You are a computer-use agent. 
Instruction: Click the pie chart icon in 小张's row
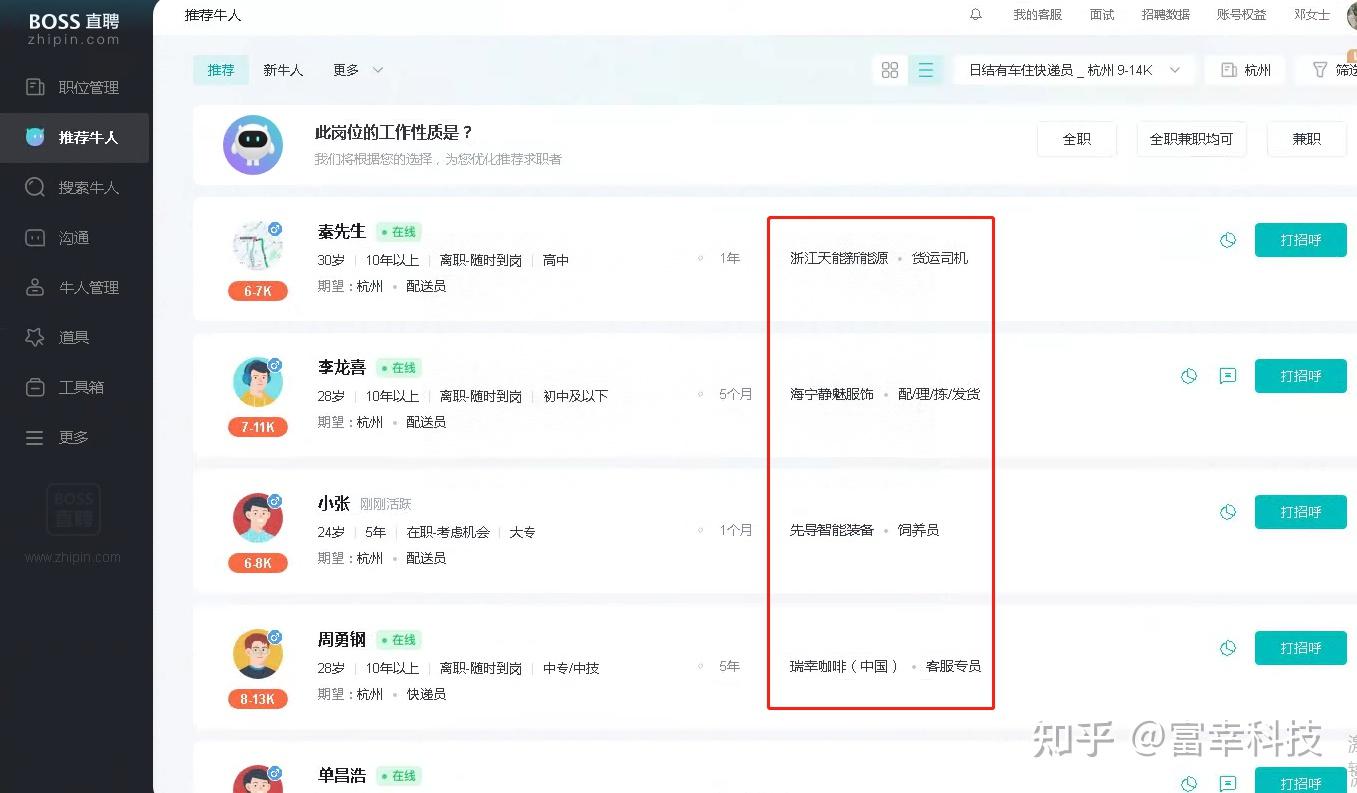[1228, 512]
